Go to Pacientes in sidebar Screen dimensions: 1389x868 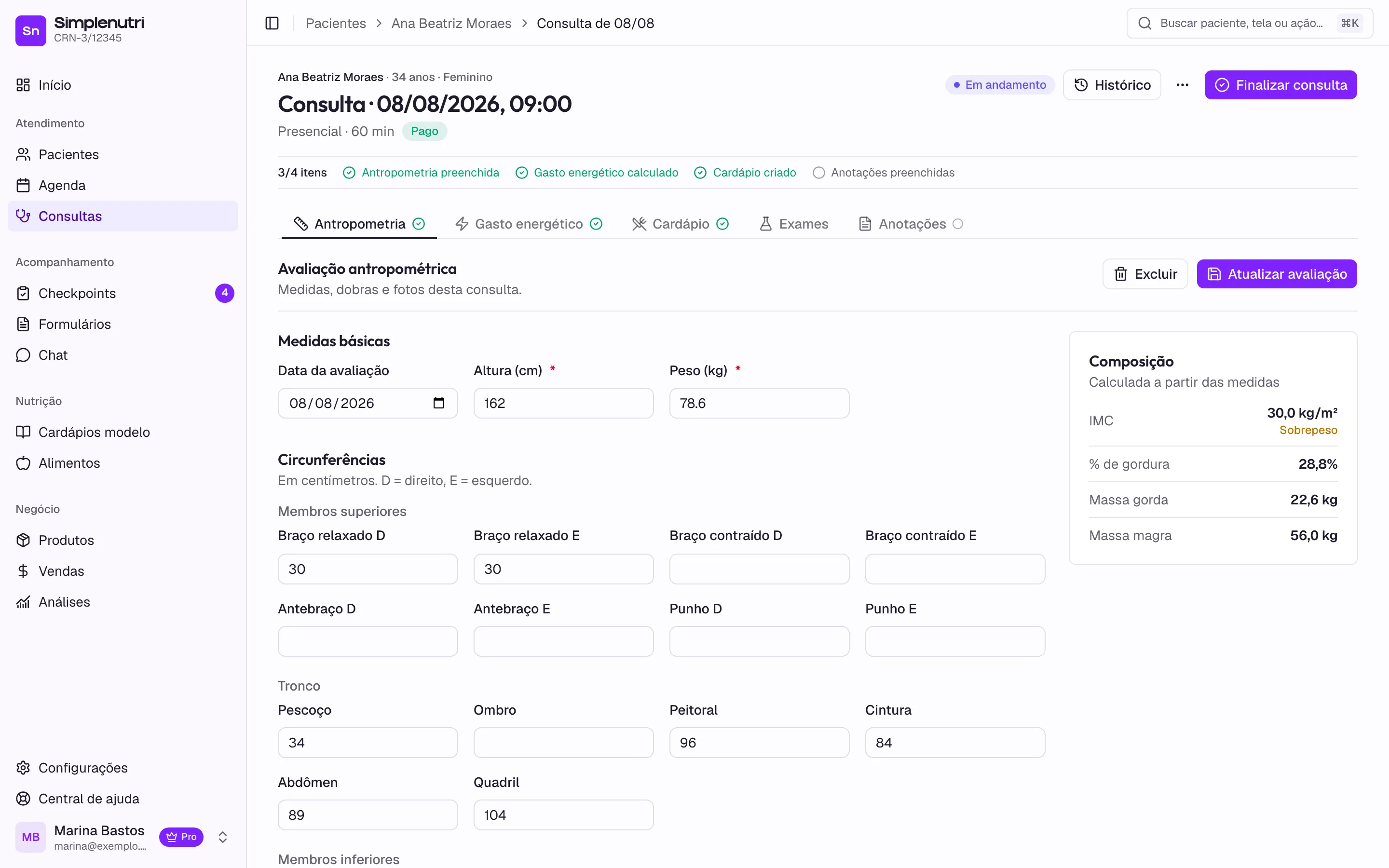click(x=123, y=154)
